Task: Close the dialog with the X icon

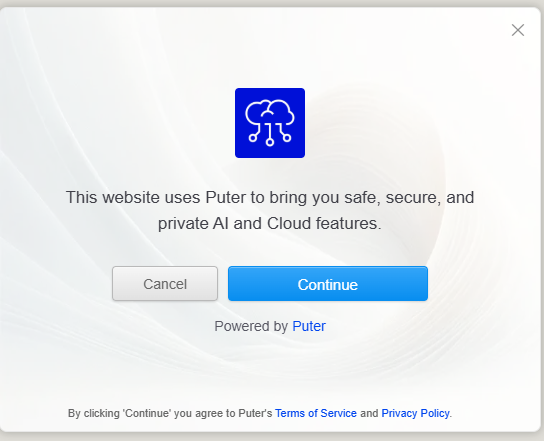Action: [518, 30]
